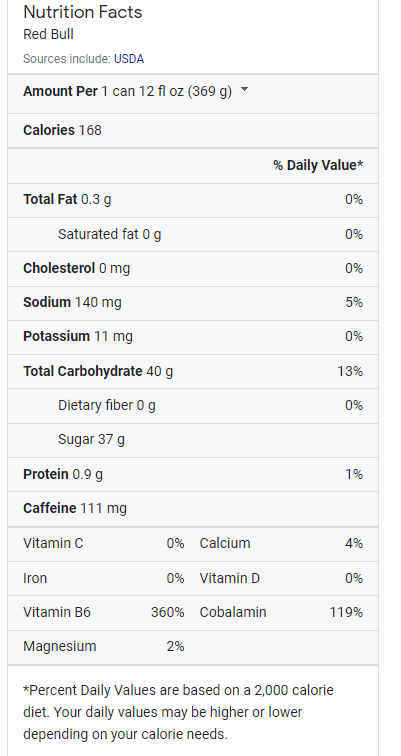Click the % Daily Value header
The image size is (401, 756).
[x=318, y=165]
